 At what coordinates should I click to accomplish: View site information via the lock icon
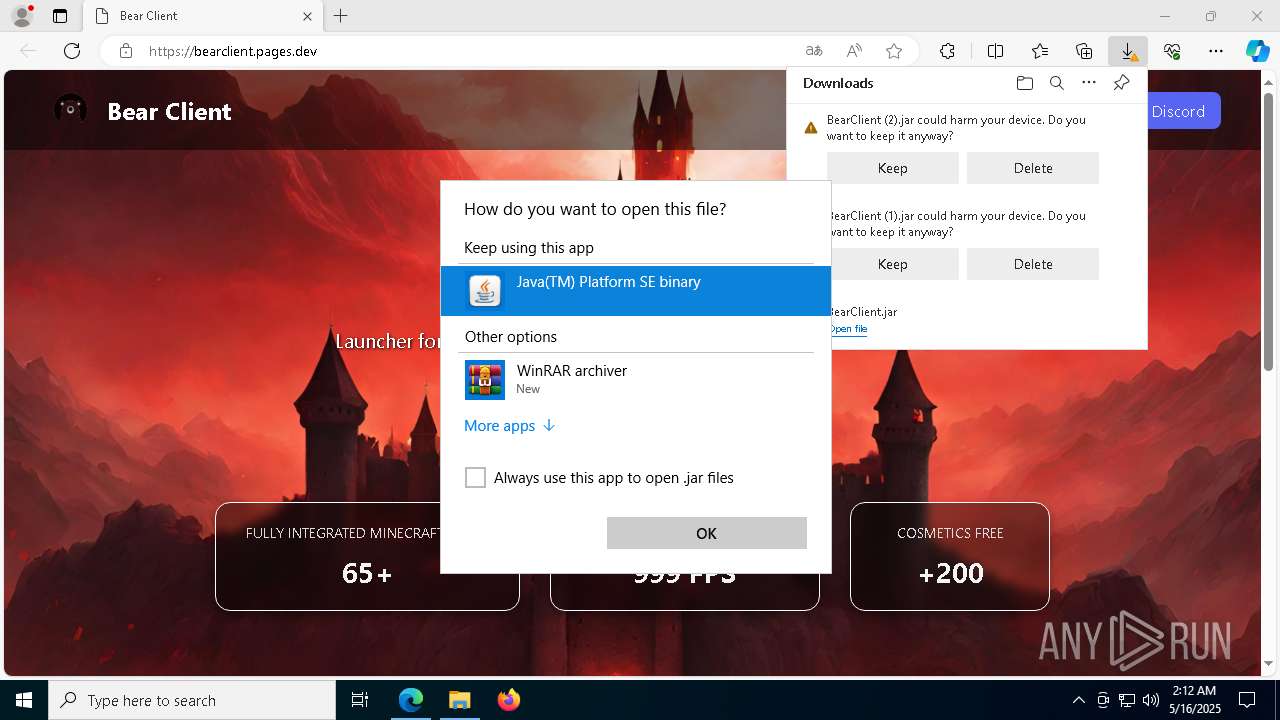point(126,51)
